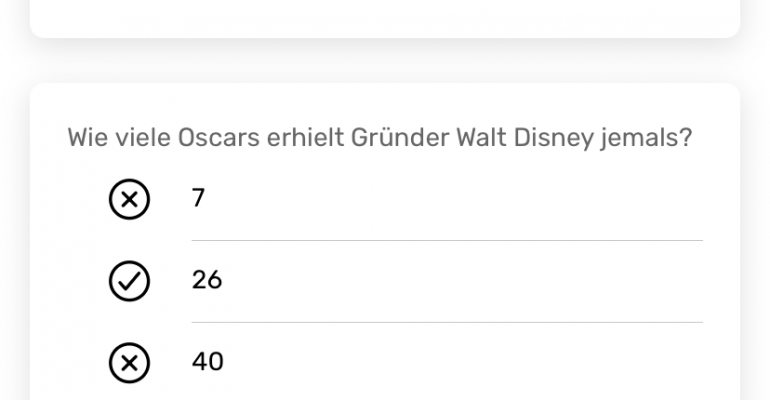This screenshot has width=770, height=400.
Task: Click the empty row area right of 40
Action: click(x=464, y=362)
